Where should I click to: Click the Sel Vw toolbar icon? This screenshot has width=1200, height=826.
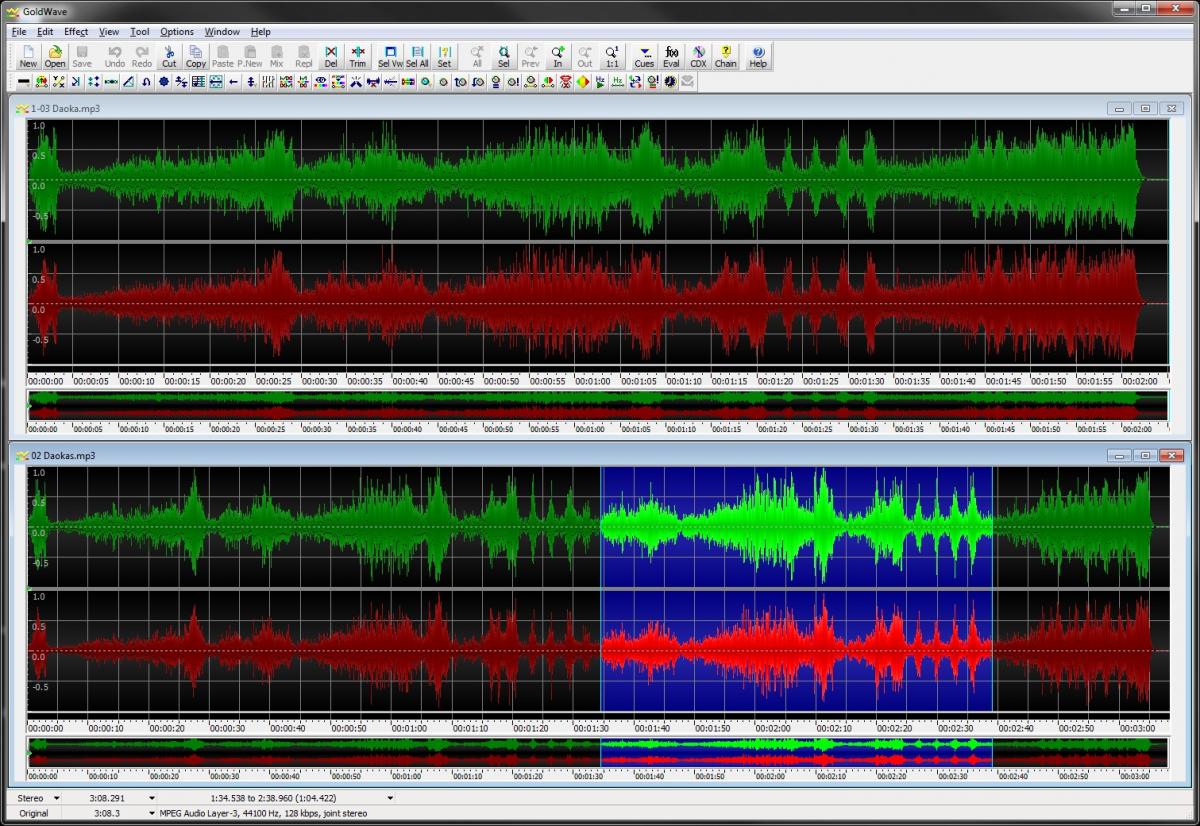tap(390, 56)
